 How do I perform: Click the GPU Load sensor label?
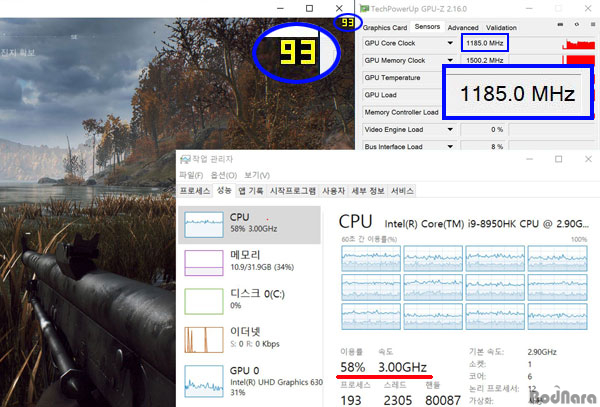pyautogui.click(x=380, y=95)
